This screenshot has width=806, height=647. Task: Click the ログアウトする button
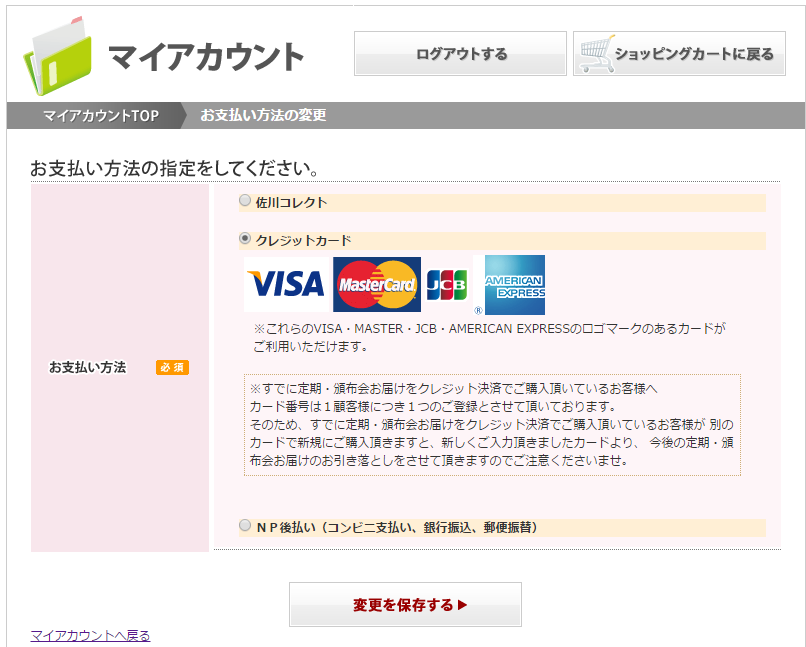click(x=460, y=53)
